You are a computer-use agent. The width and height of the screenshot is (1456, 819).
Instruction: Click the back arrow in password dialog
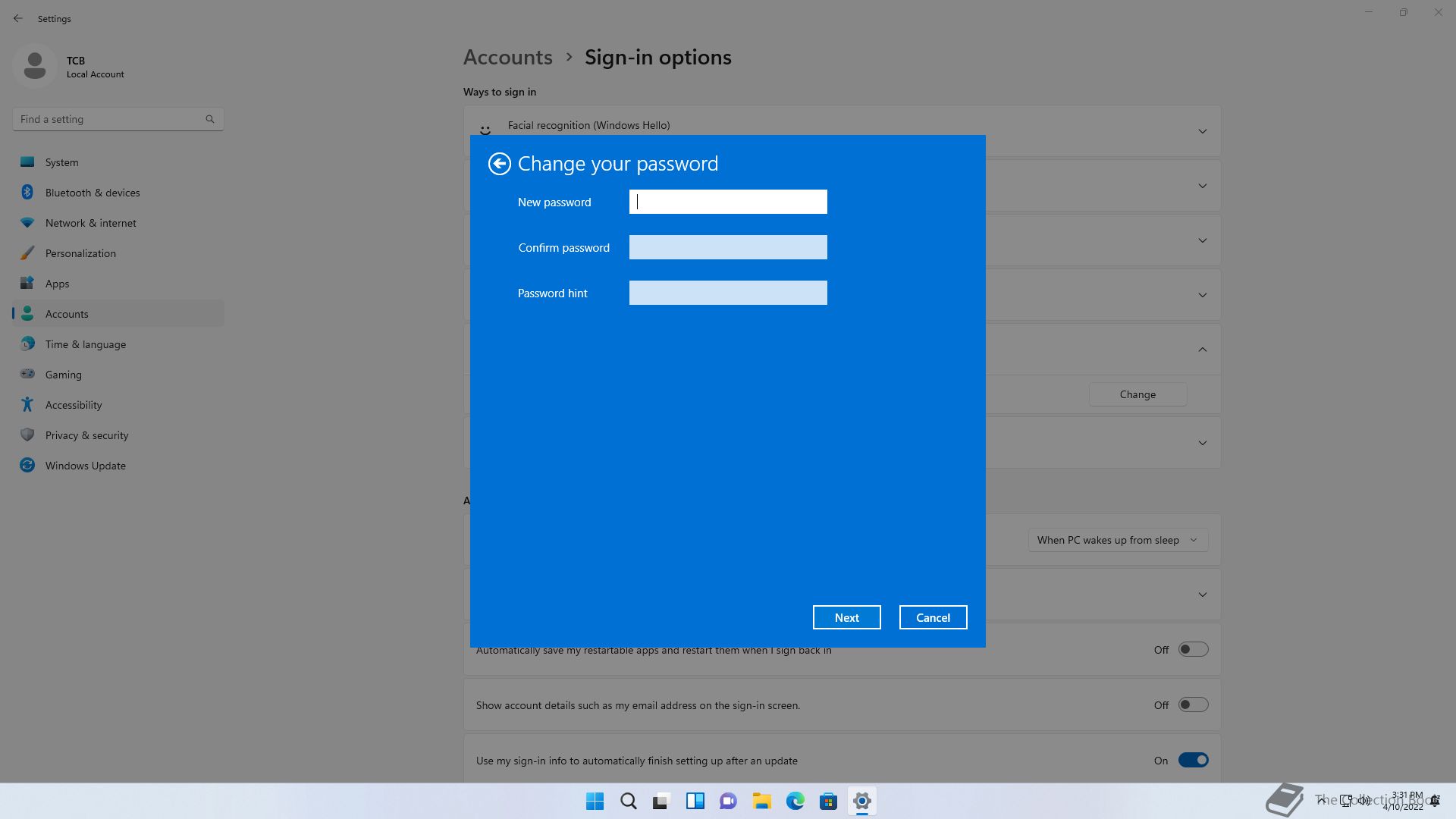click(x=499, y=164)
